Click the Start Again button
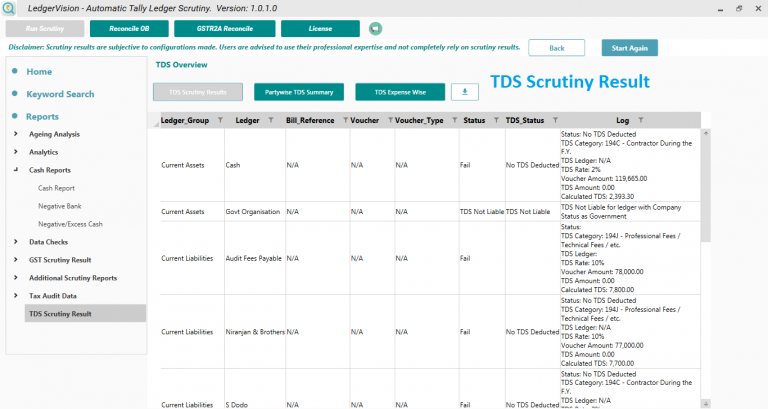 pyautogui.click(x=629, y=48)
